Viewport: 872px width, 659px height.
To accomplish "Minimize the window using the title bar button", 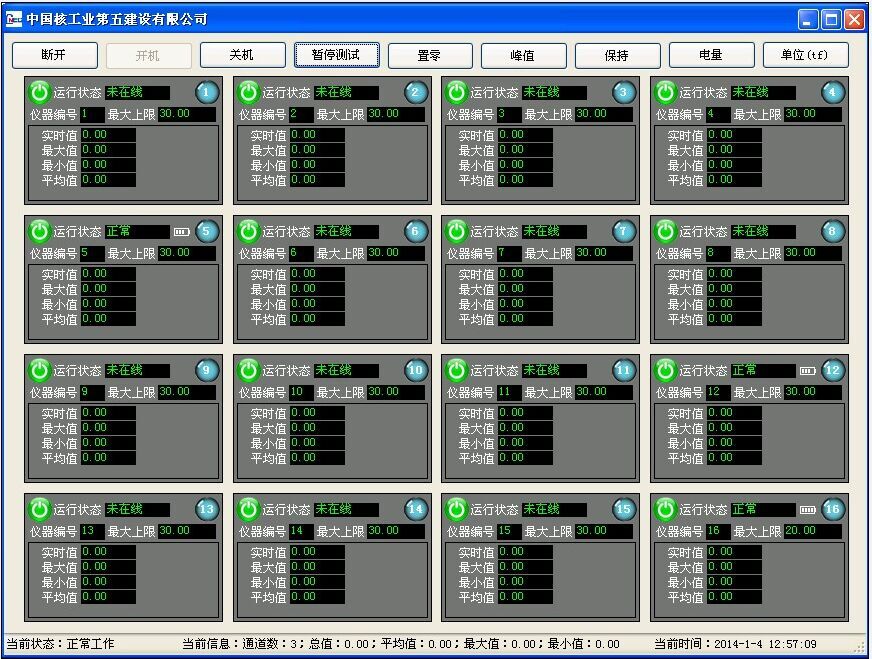I will (x=808, y=19).
